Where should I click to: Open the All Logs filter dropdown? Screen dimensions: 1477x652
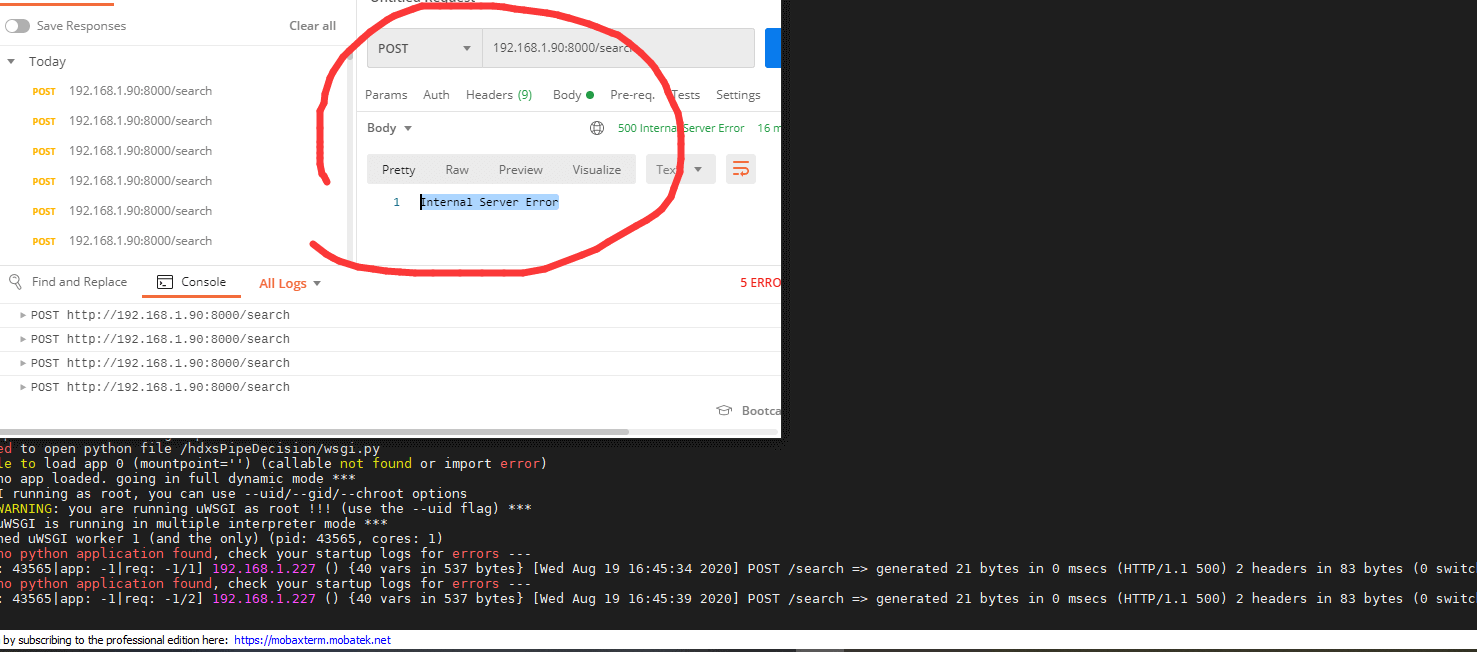pos(290,284)
